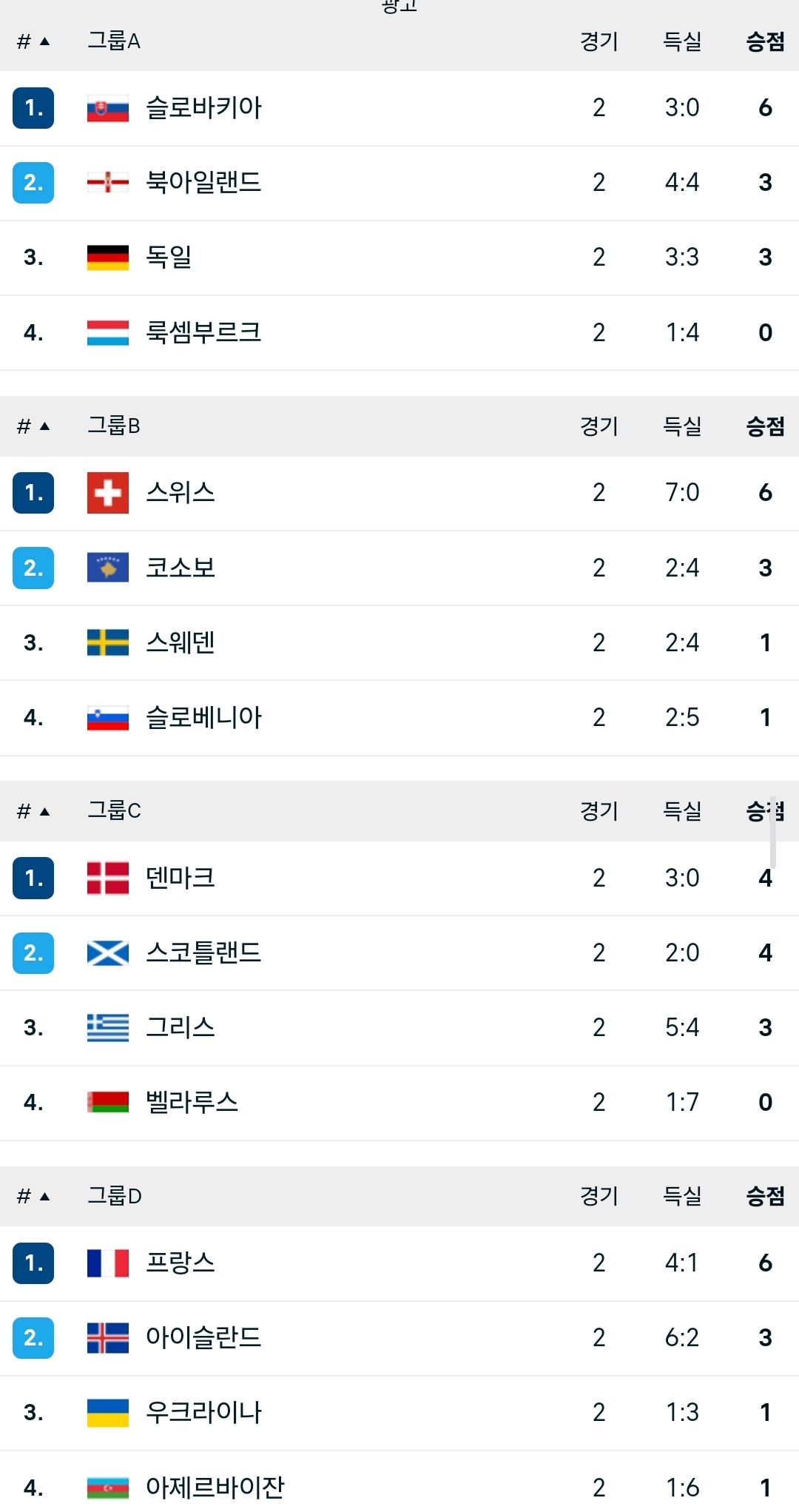Click rank 1 badge next to 스위스
Viewport: 799px width, 1512px height.
(x=33, y=493)
